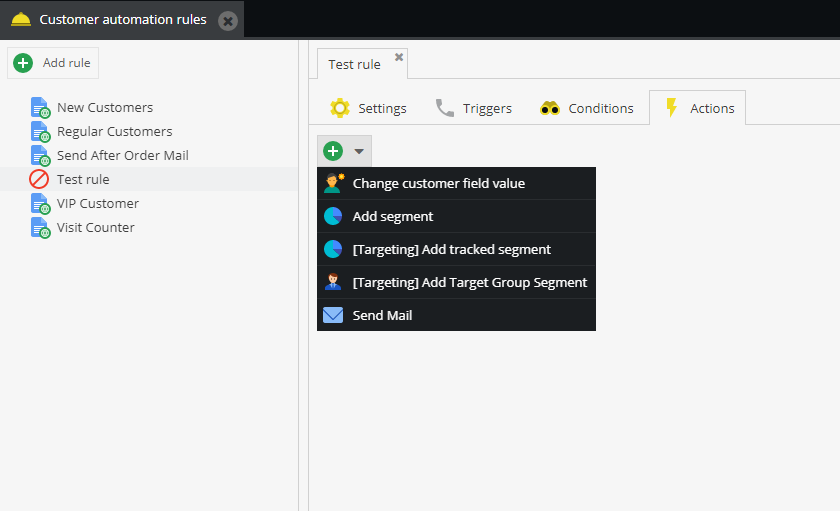Choose Change customer field value

456,183
